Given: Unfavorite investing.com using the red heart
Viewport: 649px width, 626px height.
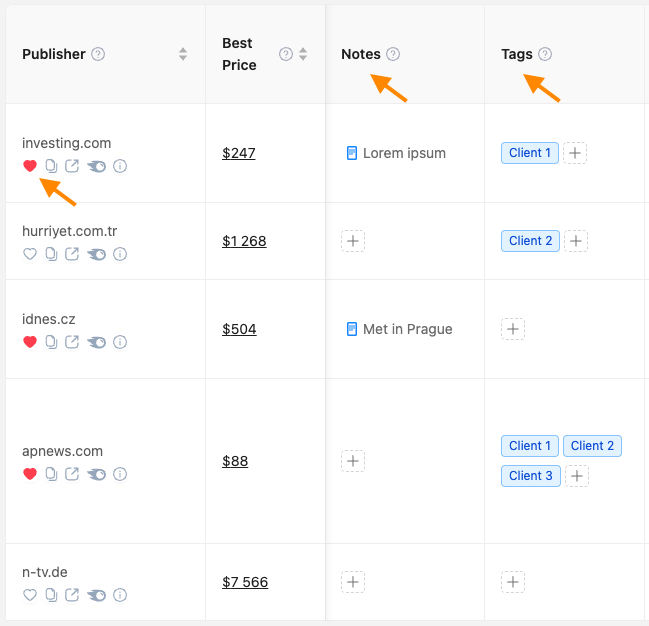Looking at the screenshot, I should pos(30,166).
